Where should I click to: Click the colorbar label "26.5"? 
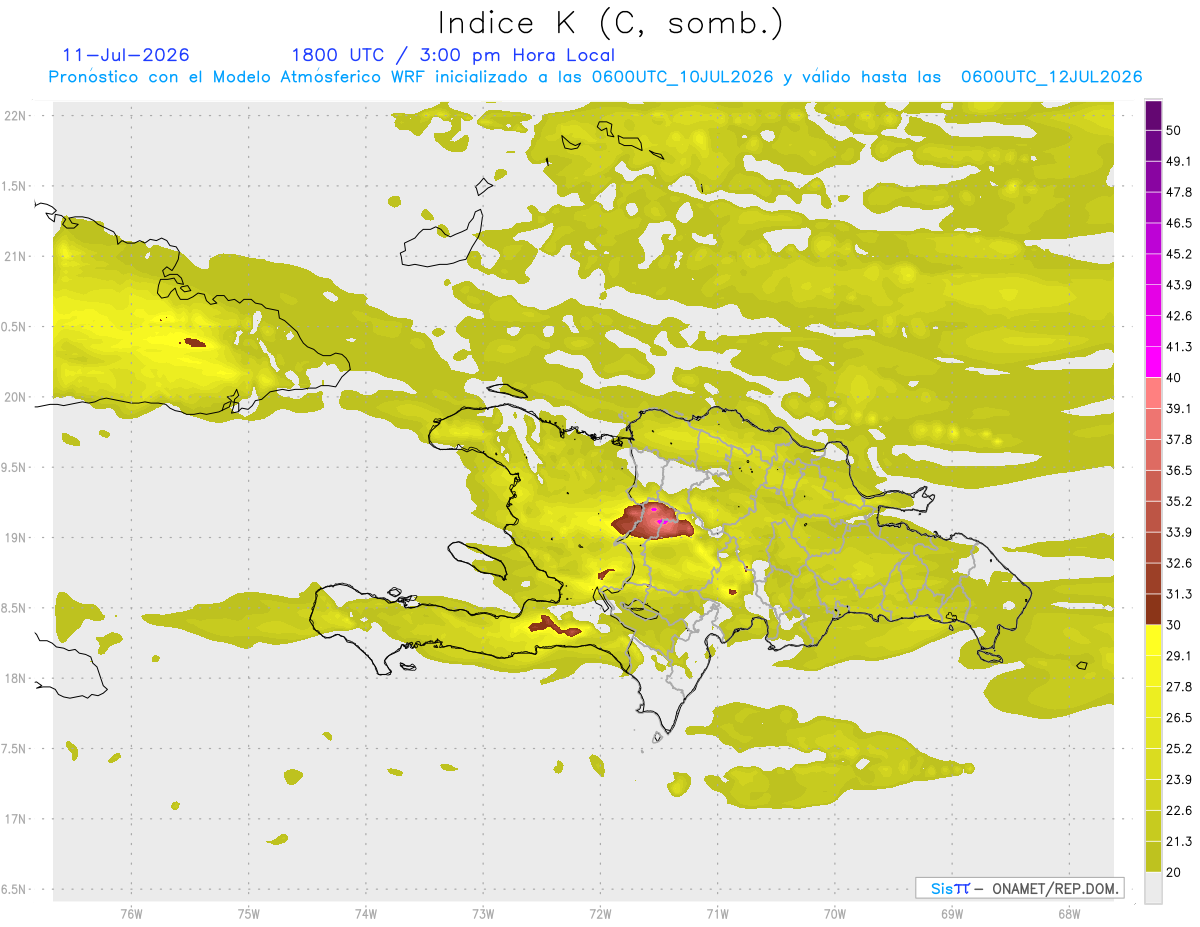pos(1178,718)
